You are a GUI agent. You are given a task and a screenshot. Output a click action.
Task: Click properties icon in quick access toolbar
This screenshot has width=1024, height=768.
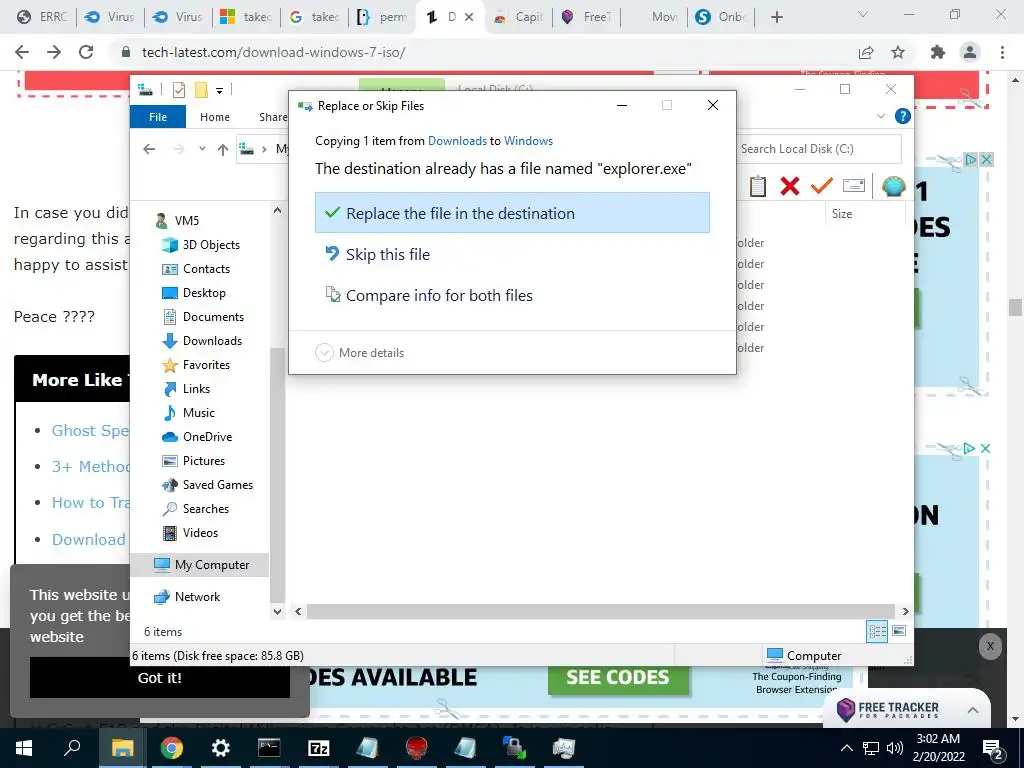tap(179, 89)
